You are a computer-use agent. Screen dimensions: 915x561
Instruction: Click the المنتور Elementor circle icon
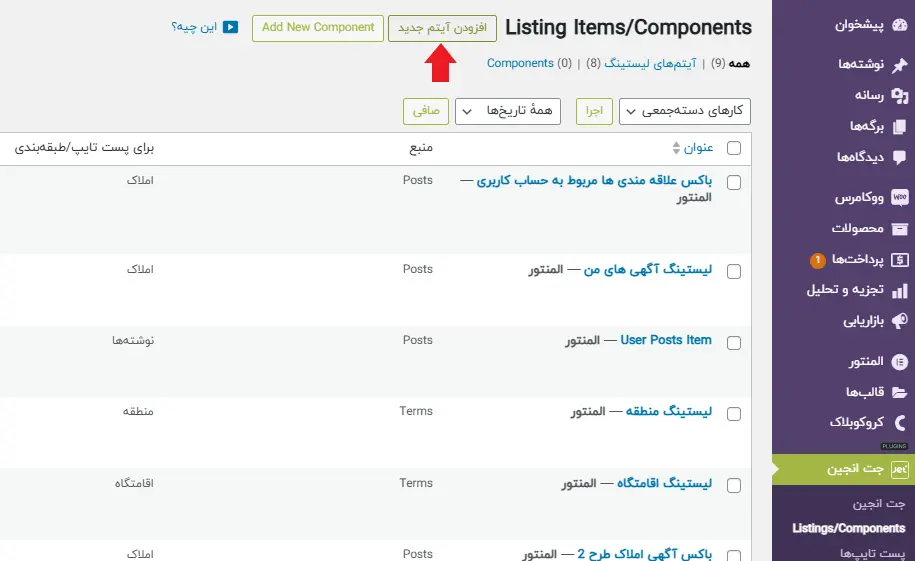(x=899, y=362)
